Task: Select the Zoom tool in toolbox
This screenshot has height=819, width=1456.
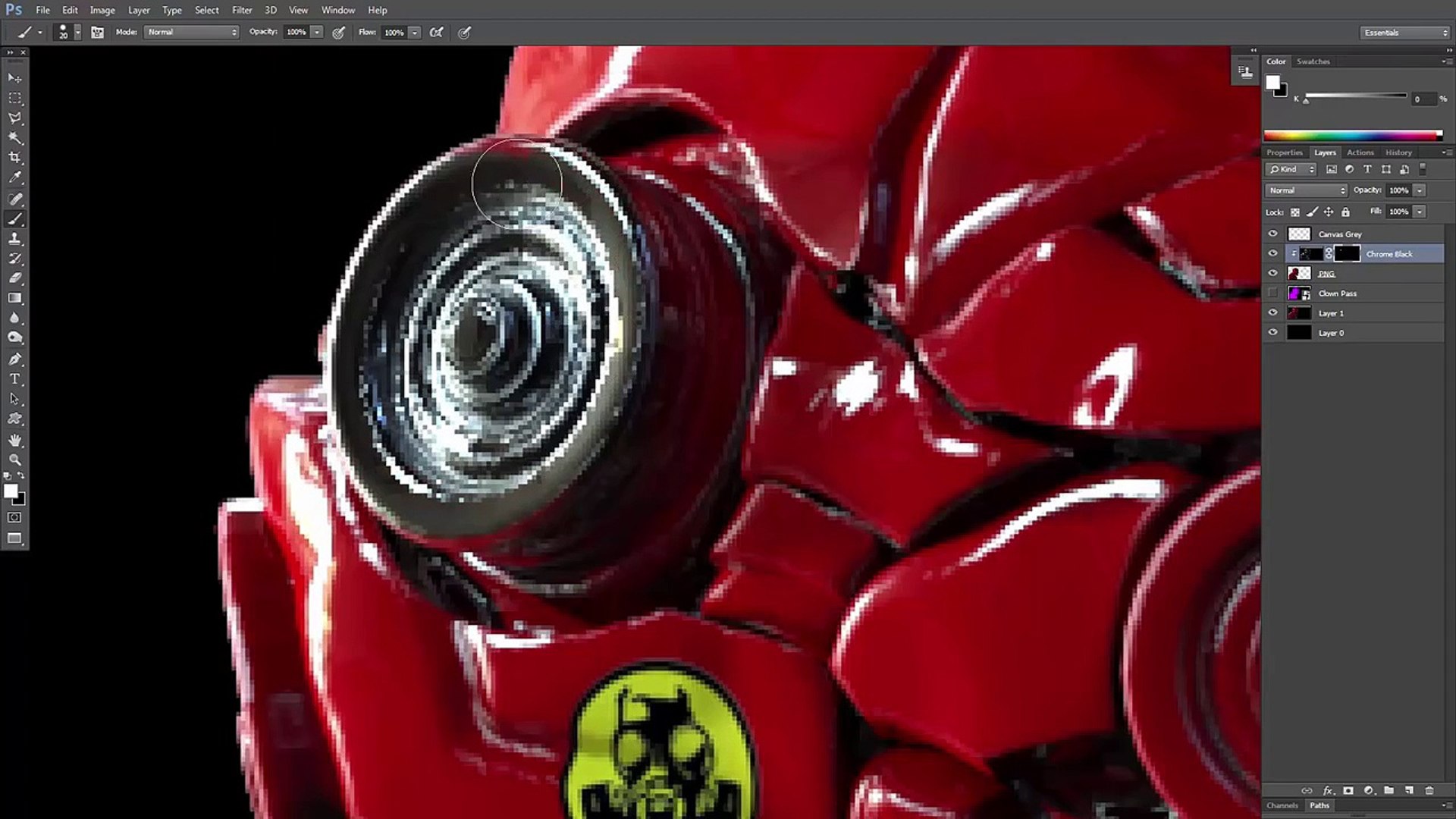Action: [14, 460]
